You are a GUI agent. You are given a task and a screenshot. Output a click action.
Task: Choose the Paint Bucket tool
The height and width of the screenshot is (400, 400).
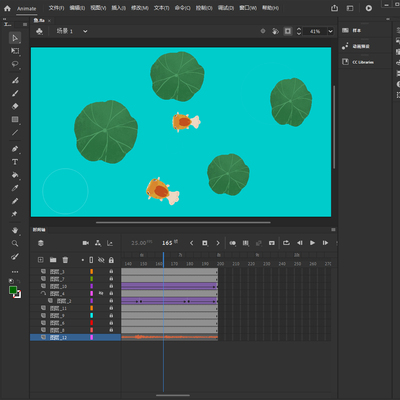click(15, 175)
